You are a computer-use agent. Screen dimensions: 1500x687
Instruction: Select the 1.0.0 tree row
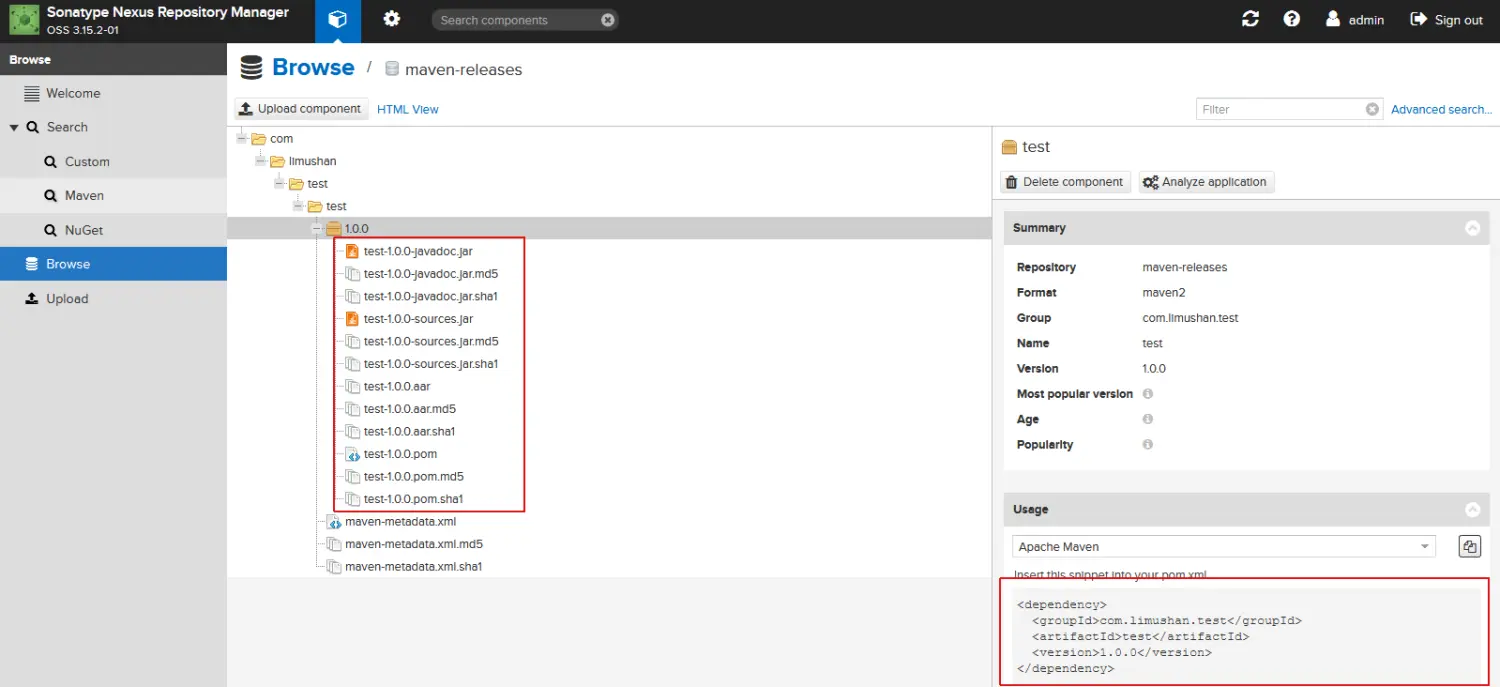pos(609,229)
